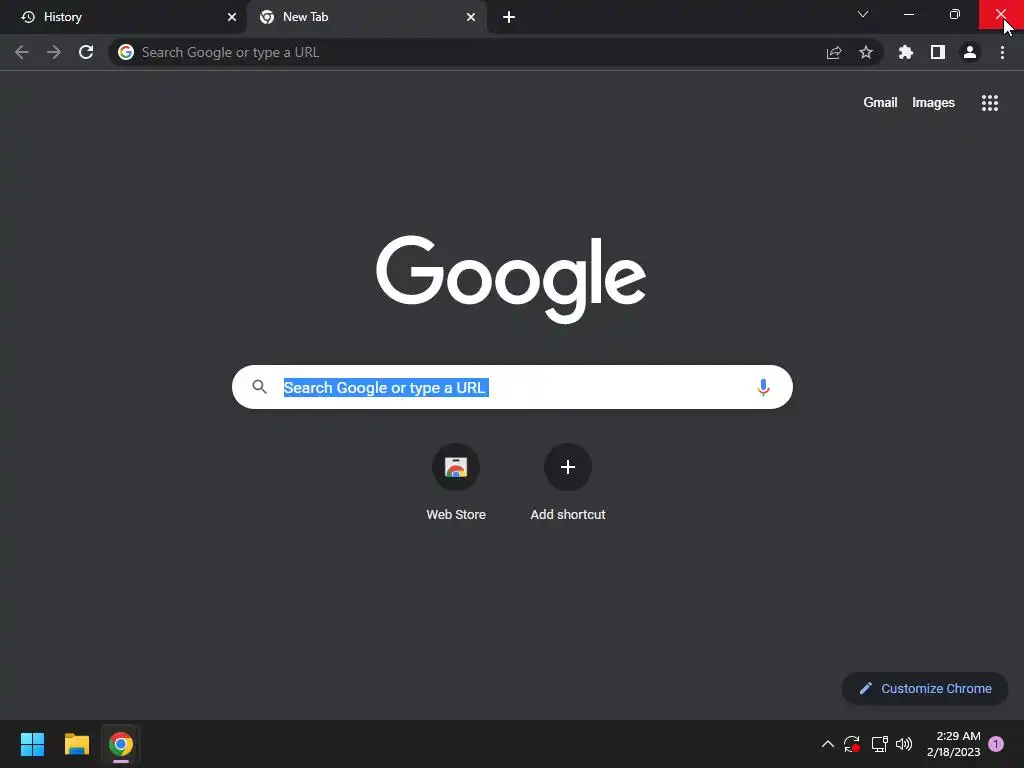Open a new tab with plus button
Screen dimensions: 1024x768
[509, 17]
